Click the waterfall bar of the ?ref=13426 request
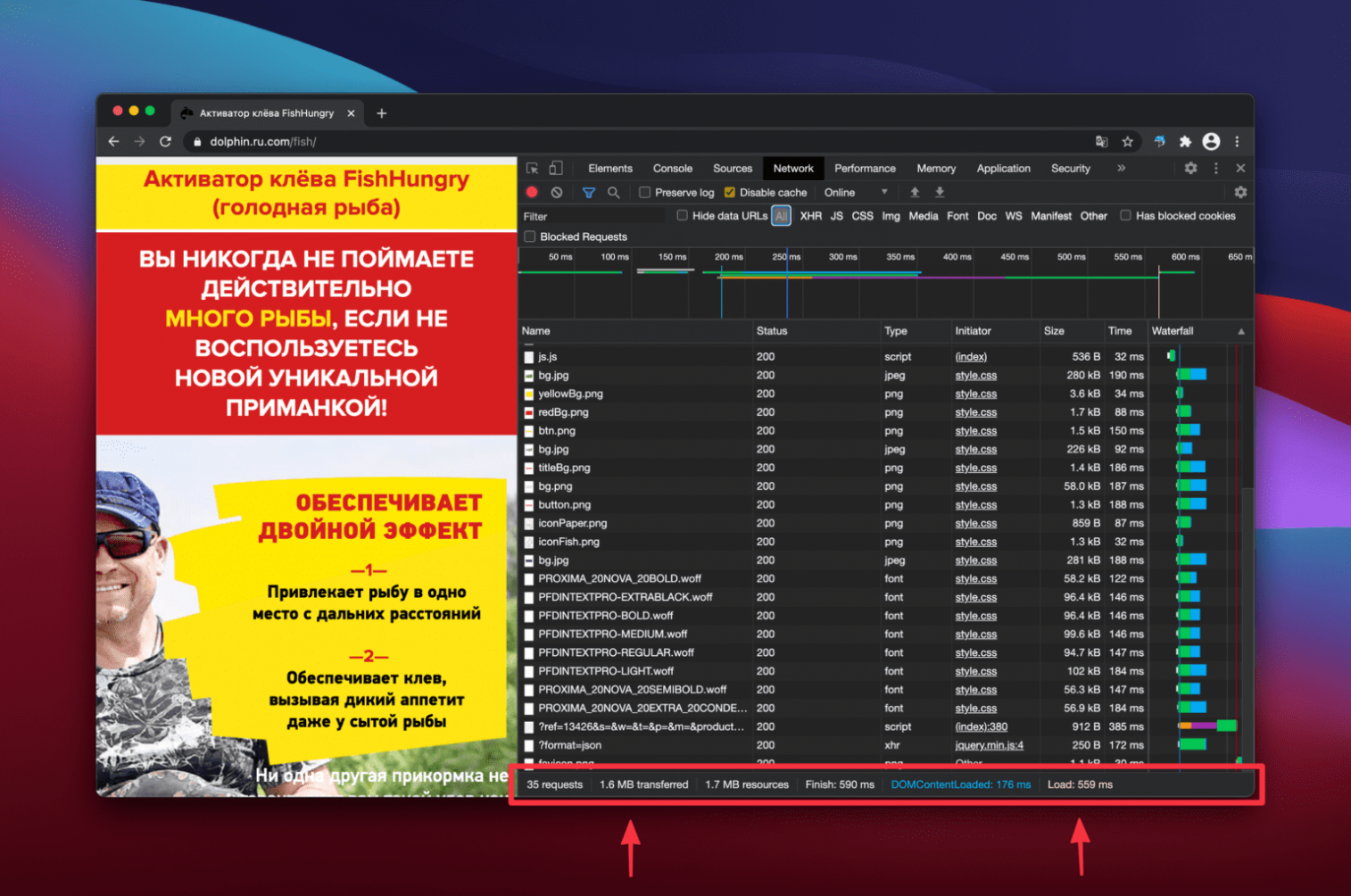This screenshot has width=1351, height=896. pyautogui.click(x=1207, y=726)
